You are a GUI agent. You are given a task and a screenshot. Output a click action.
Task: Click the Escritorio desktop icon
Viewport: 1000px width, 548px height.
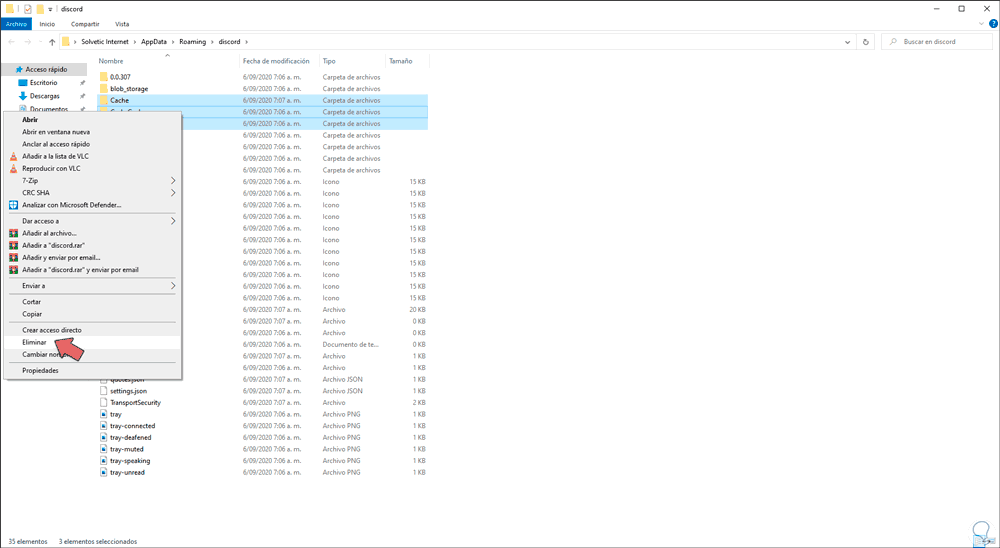point(23,83)
